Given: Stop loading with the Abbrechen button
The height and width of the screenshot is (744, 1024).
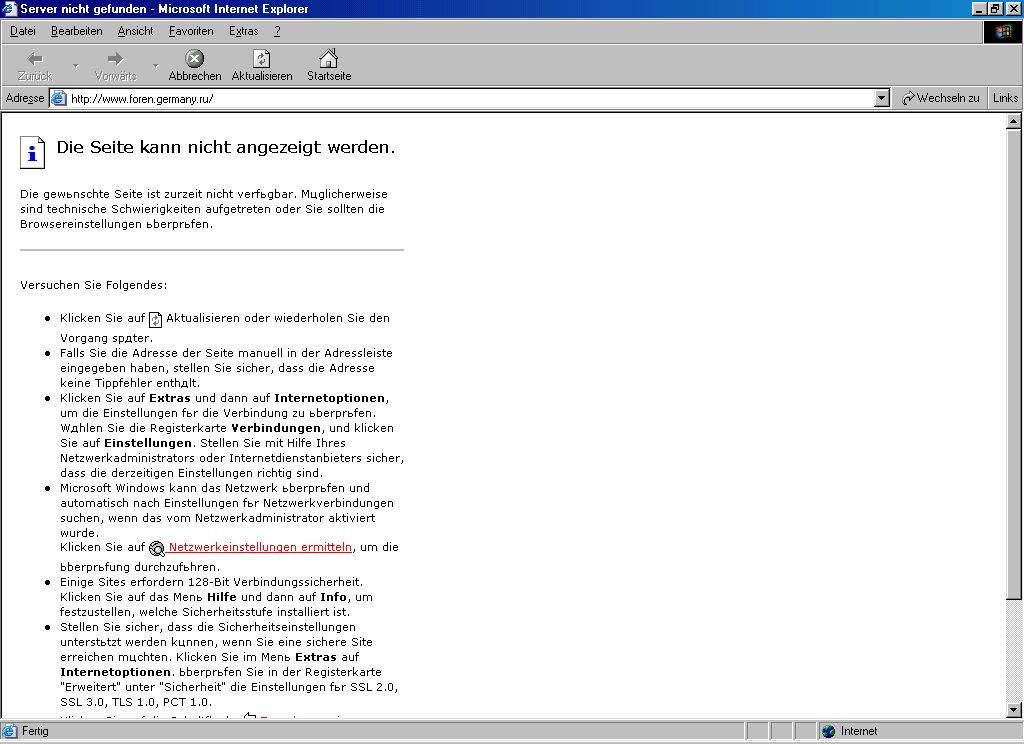Looking at the screenshot, I should pyautogui.click(x=195, y=66).
